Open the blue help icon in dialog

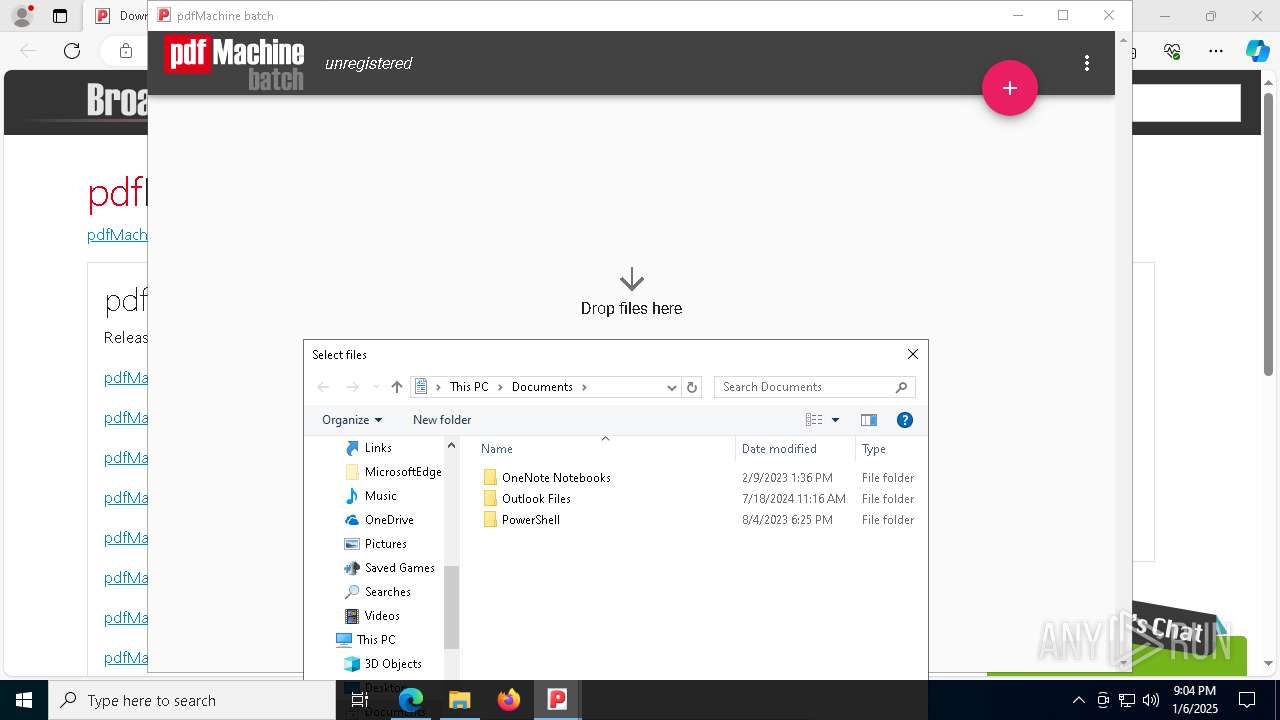(x=905, y=420)
